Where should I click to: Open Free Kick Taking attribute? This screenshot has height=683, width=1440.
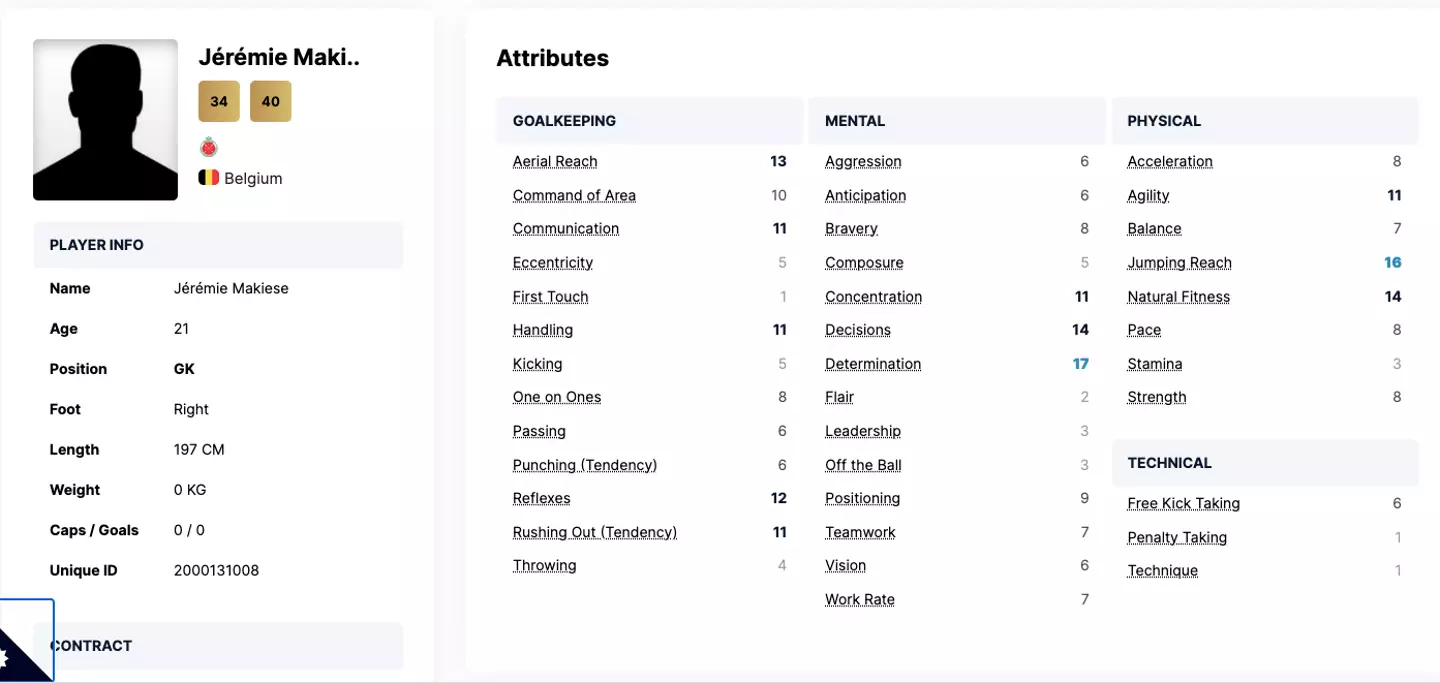pyautogui.click(x=1183, y=503)
